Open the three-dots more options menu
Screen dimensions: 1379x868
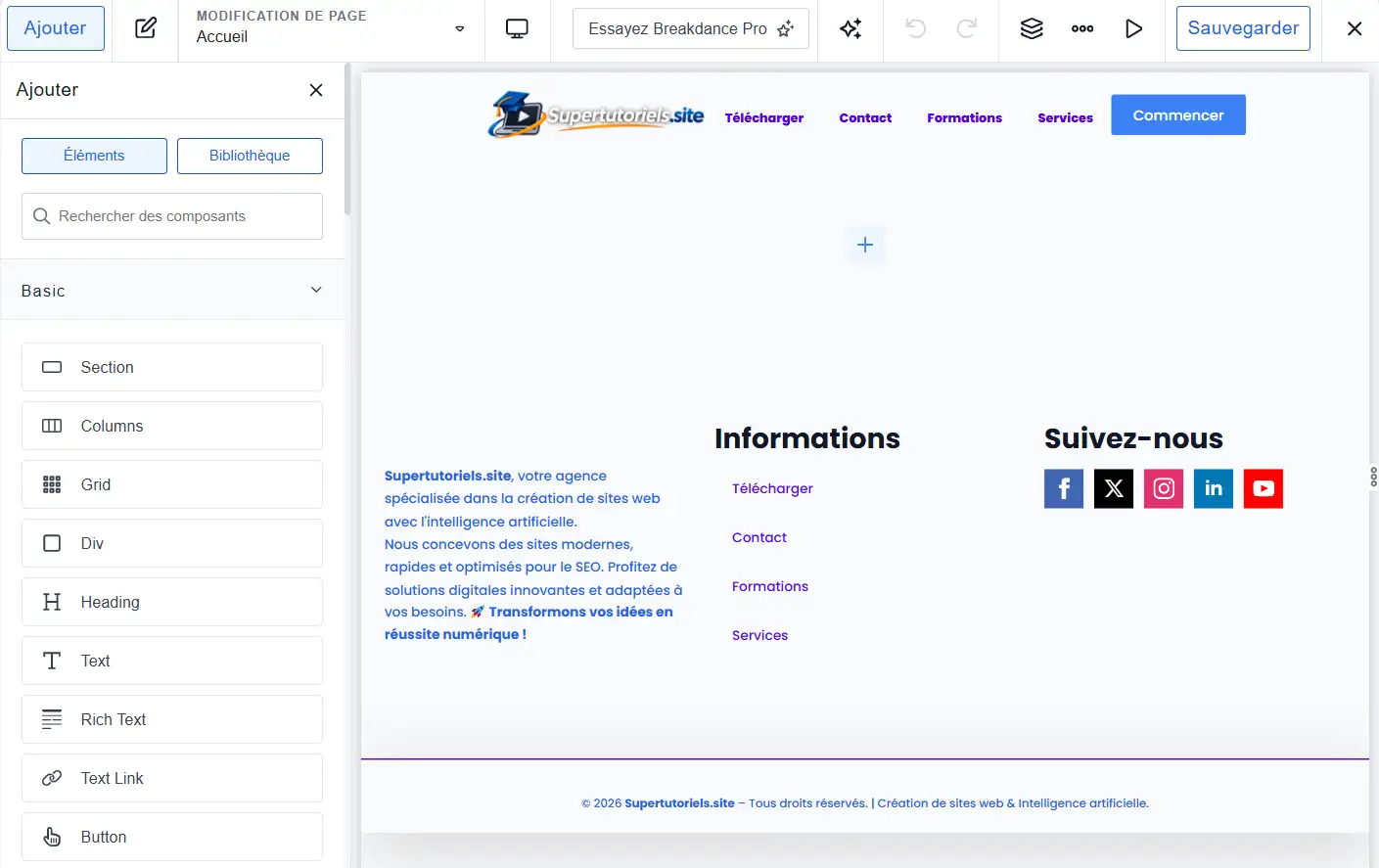pos(1082,28)
